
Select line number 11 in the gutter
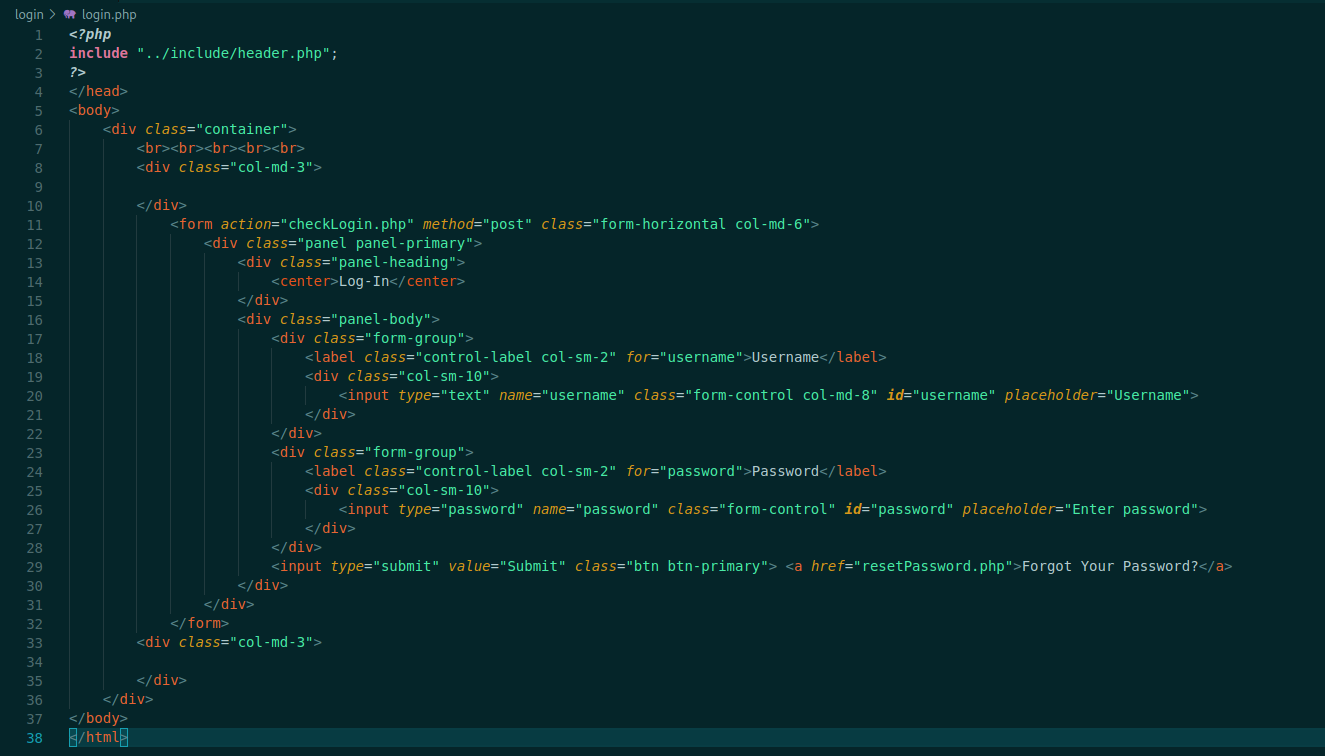click(35, 224)
